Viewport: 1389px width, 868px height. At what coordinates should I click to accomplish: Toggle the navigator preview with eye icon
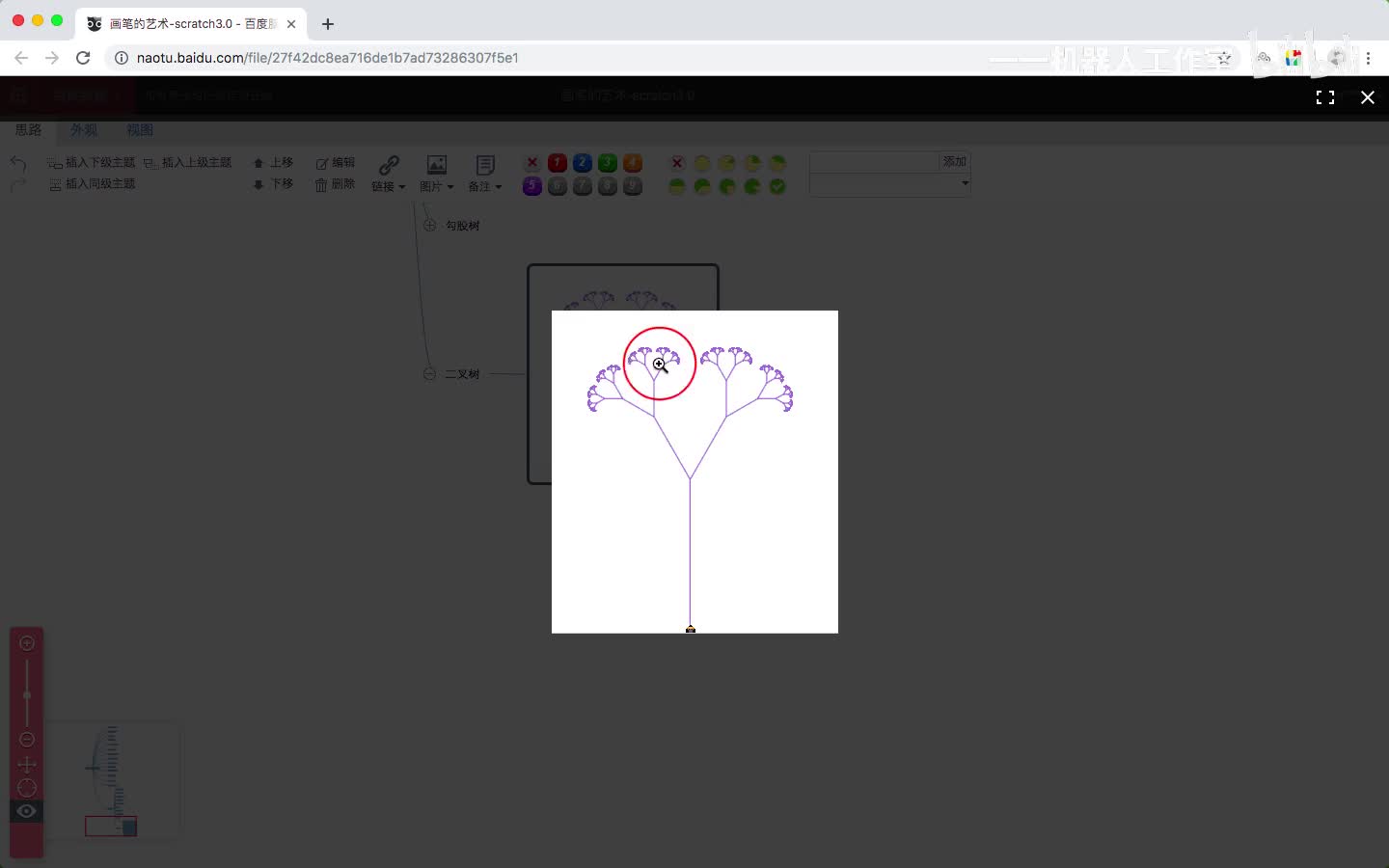click(27, 811)
